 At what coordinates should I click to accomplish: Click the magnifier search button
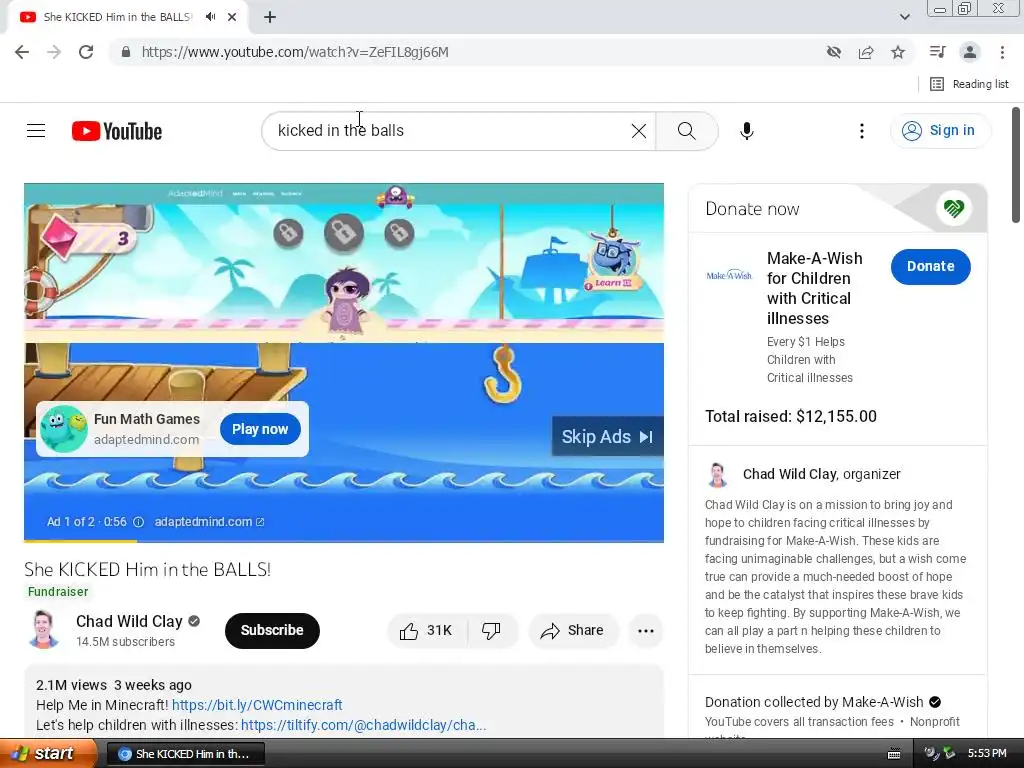[686, 131]
